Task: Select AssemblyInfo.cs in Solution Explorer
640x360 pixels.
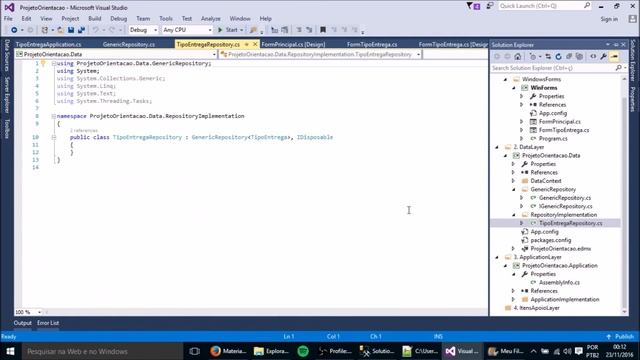Action: 559,282
